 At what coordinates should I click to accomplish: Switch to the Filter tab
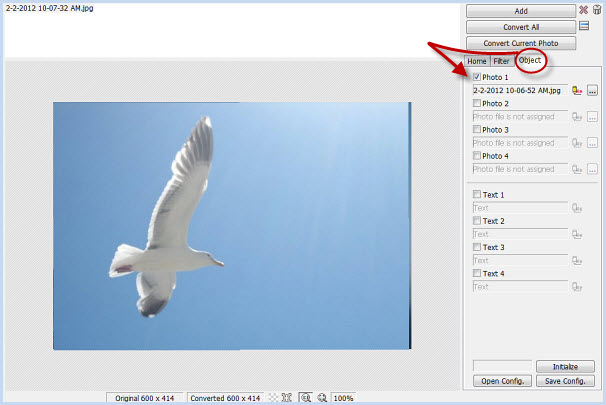tap(501, 61)
